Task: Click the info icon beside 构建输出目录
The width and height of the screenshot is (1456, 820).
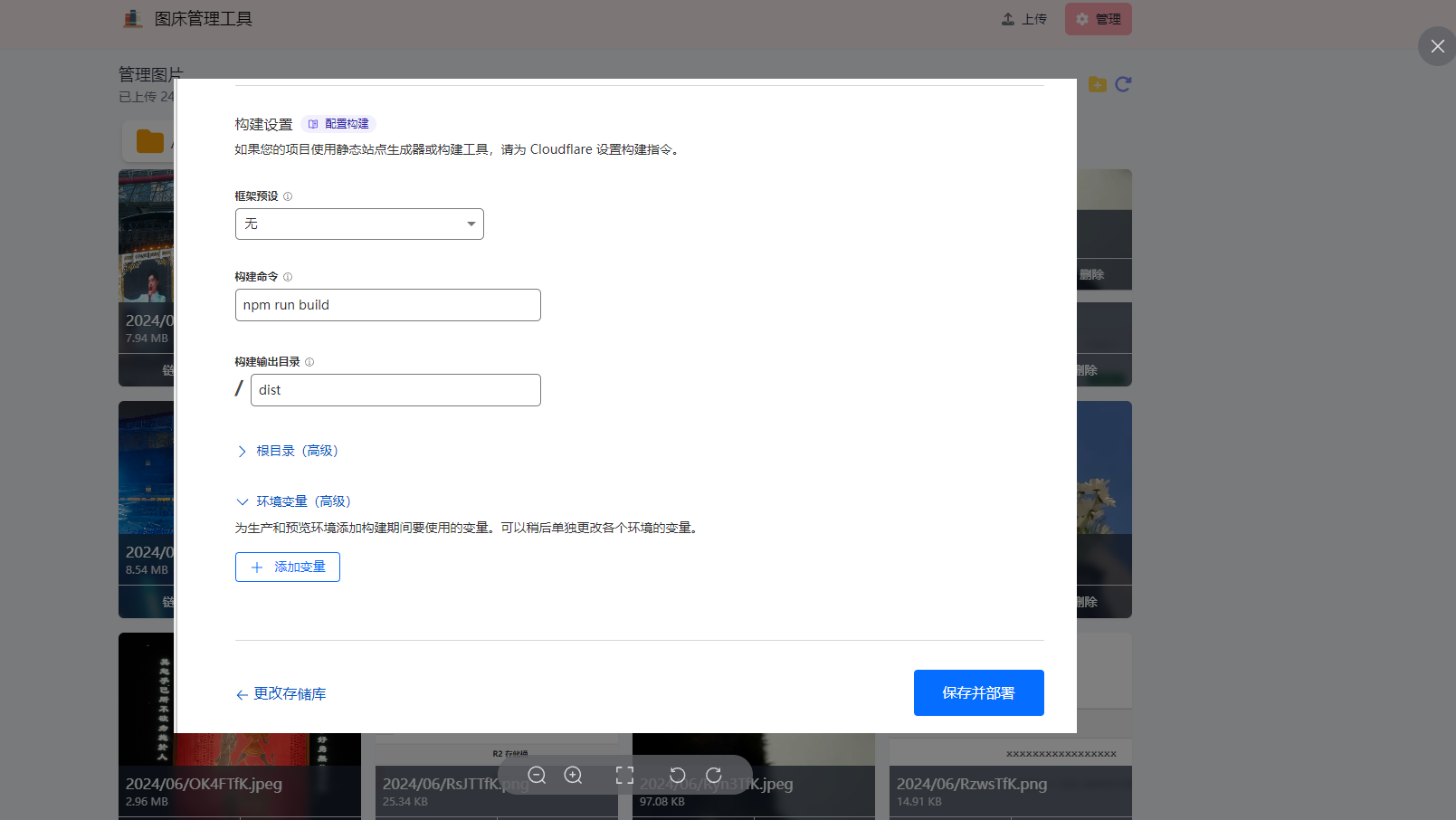Action: point(309,362)
